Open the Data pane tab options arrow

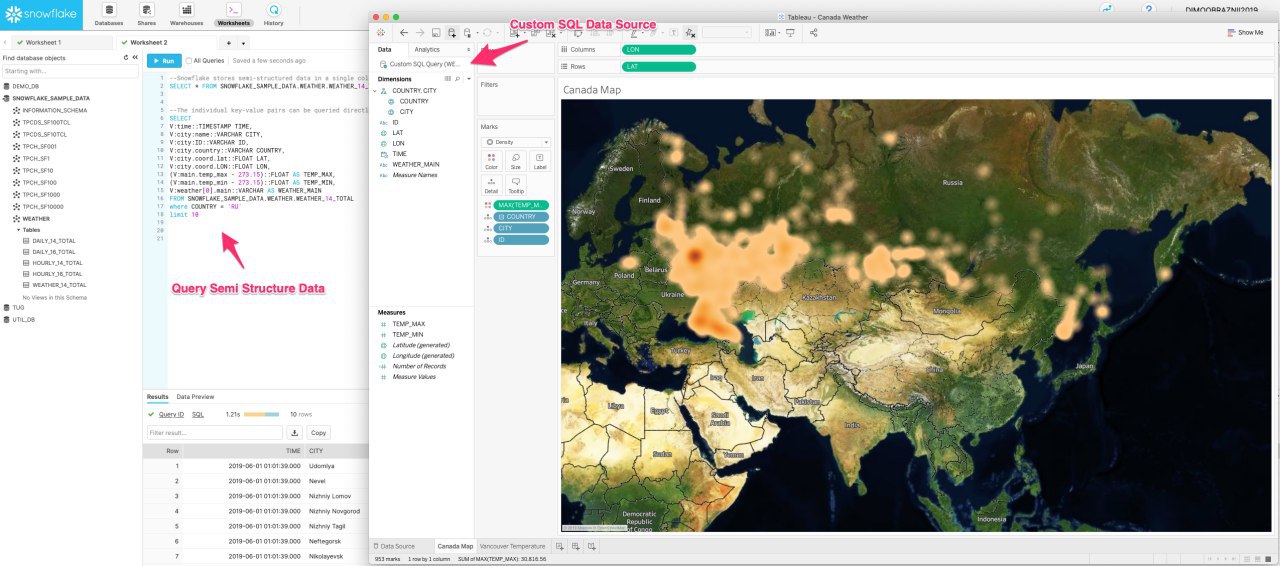click(x=468, y=49)
